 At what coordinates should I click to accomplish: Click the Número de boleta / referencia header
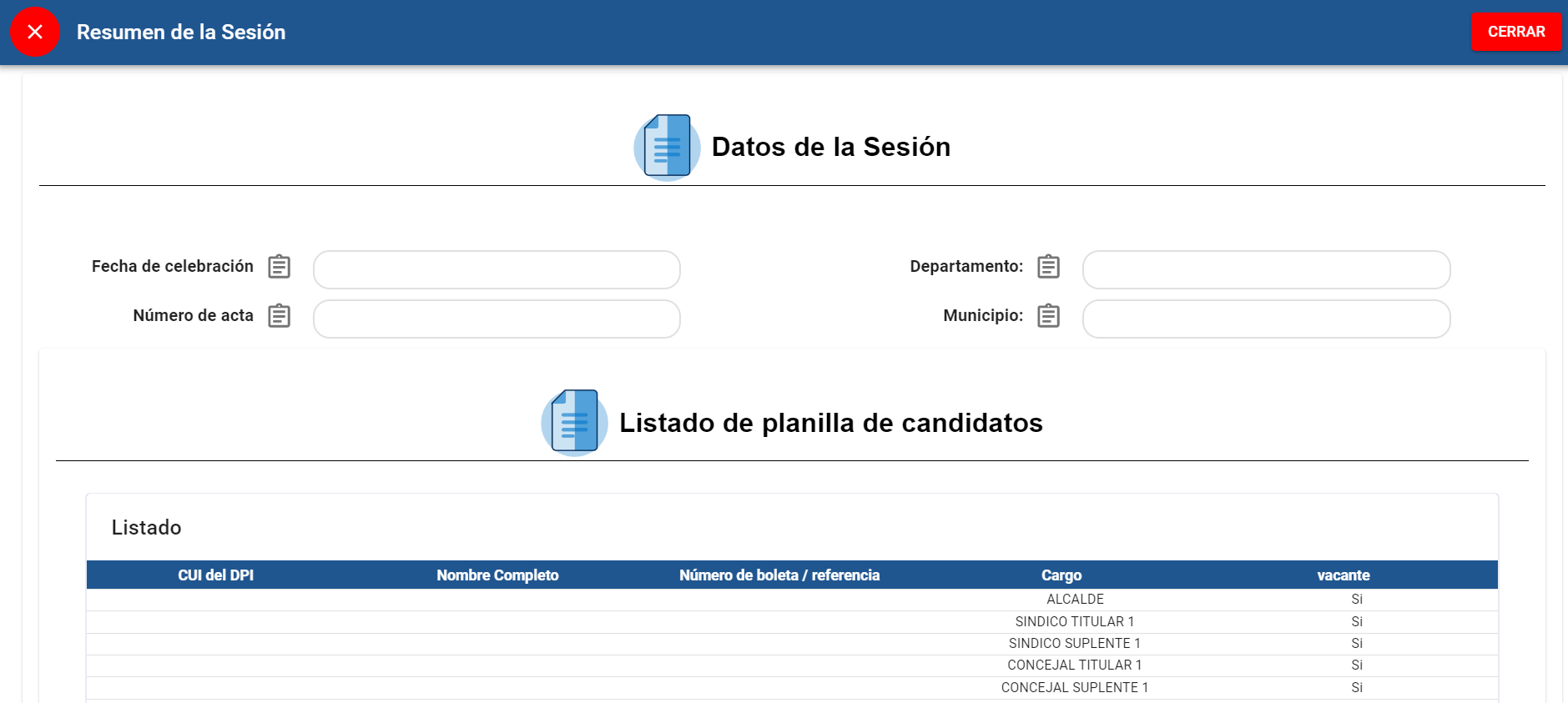779,575
